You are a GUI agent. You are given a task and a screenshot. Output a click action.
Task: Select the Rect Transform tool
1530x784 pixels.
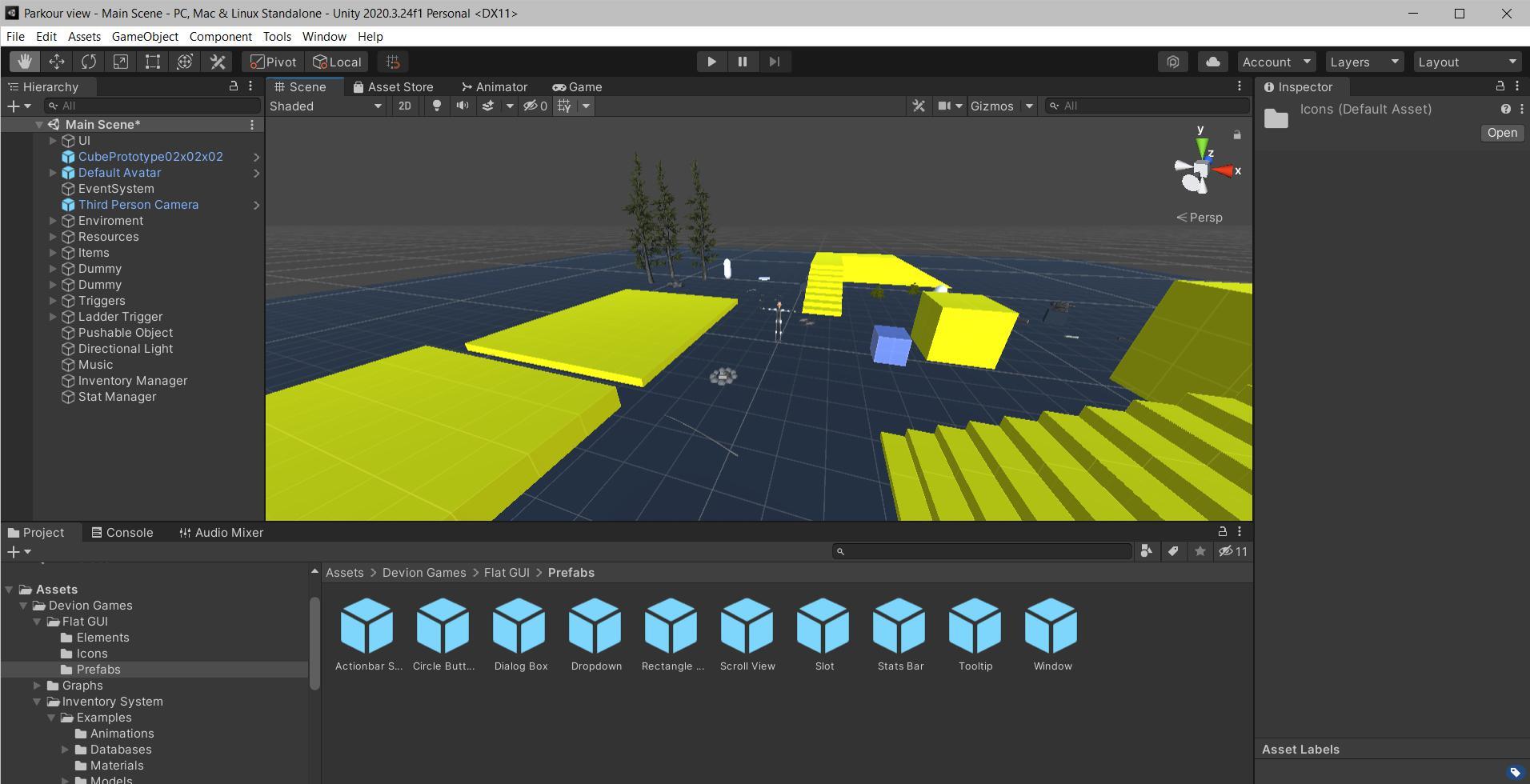[153, 62]
